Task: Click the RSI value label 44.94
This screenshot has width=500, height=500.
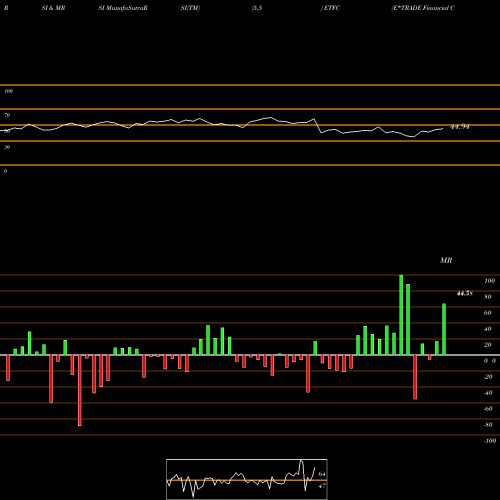Action: [x=460, y=127]
